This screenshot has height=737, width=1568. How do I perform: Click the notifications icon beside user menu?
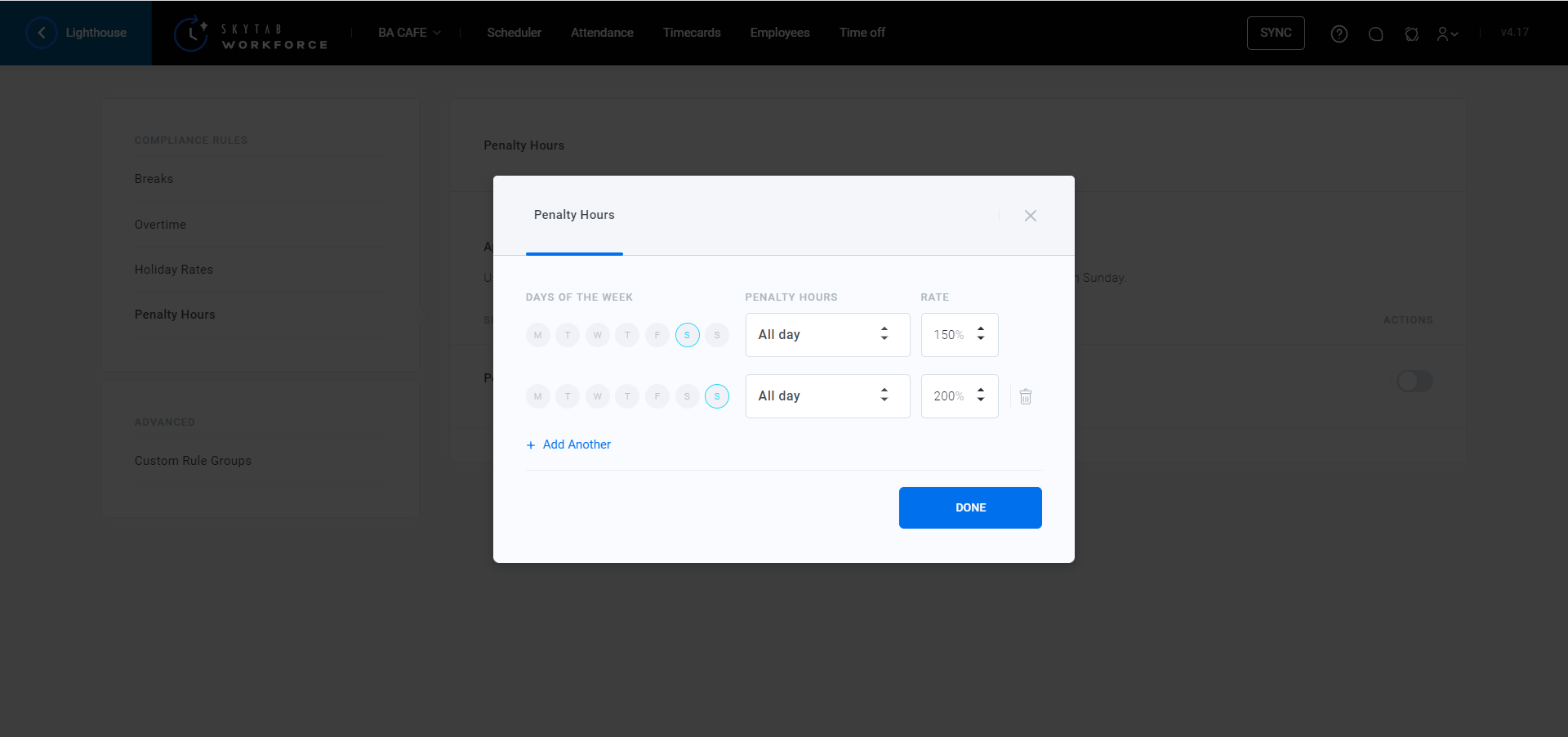click(x=1411, y=33)
